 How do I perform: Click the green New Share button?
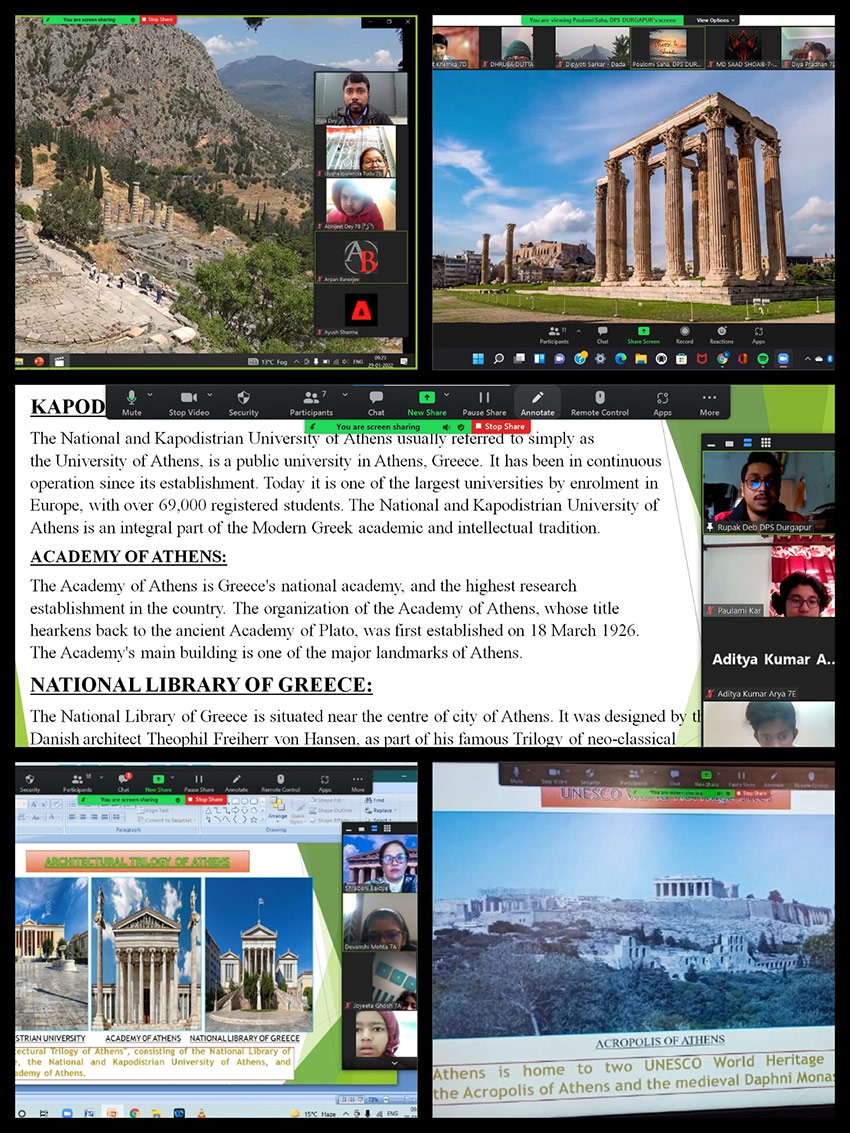click(x=427, y=402)
